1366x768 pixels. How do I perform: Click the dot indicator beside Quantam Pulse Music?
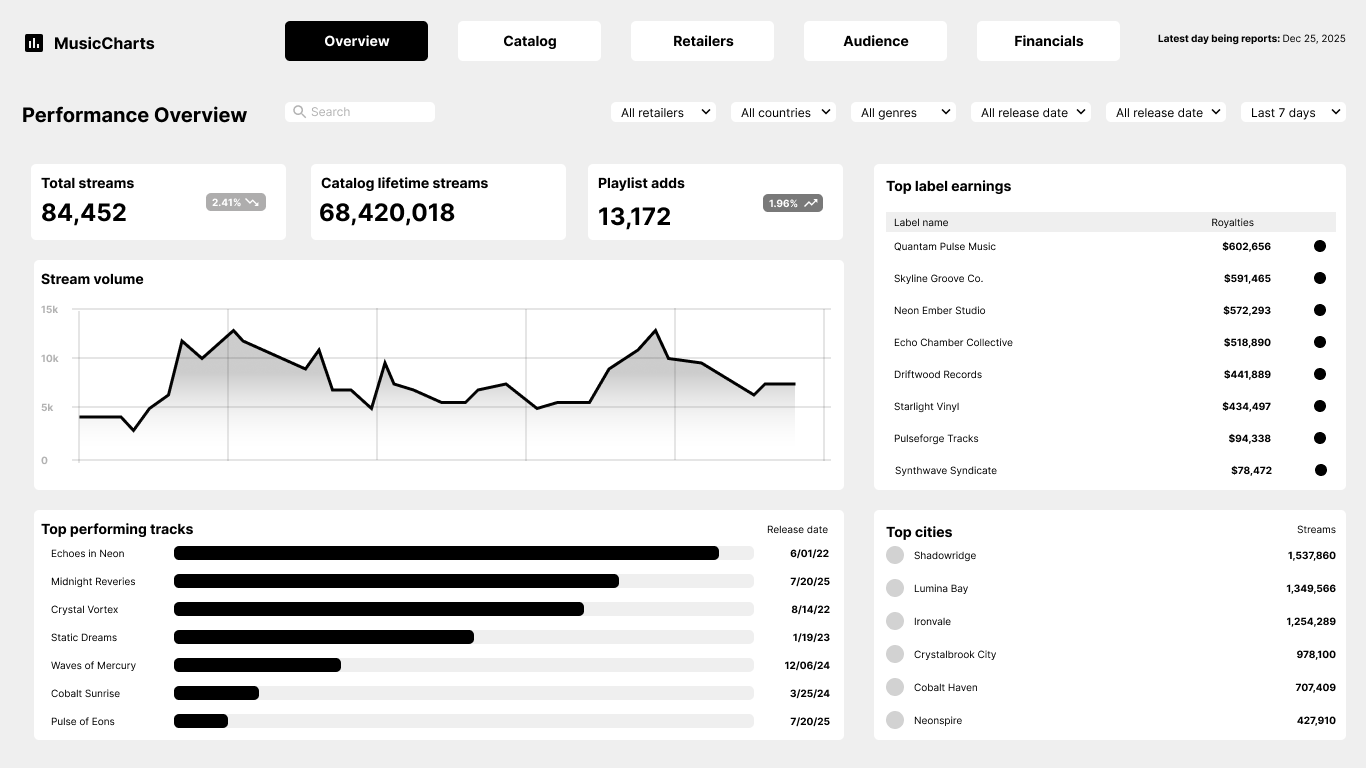pos(1320,245)
